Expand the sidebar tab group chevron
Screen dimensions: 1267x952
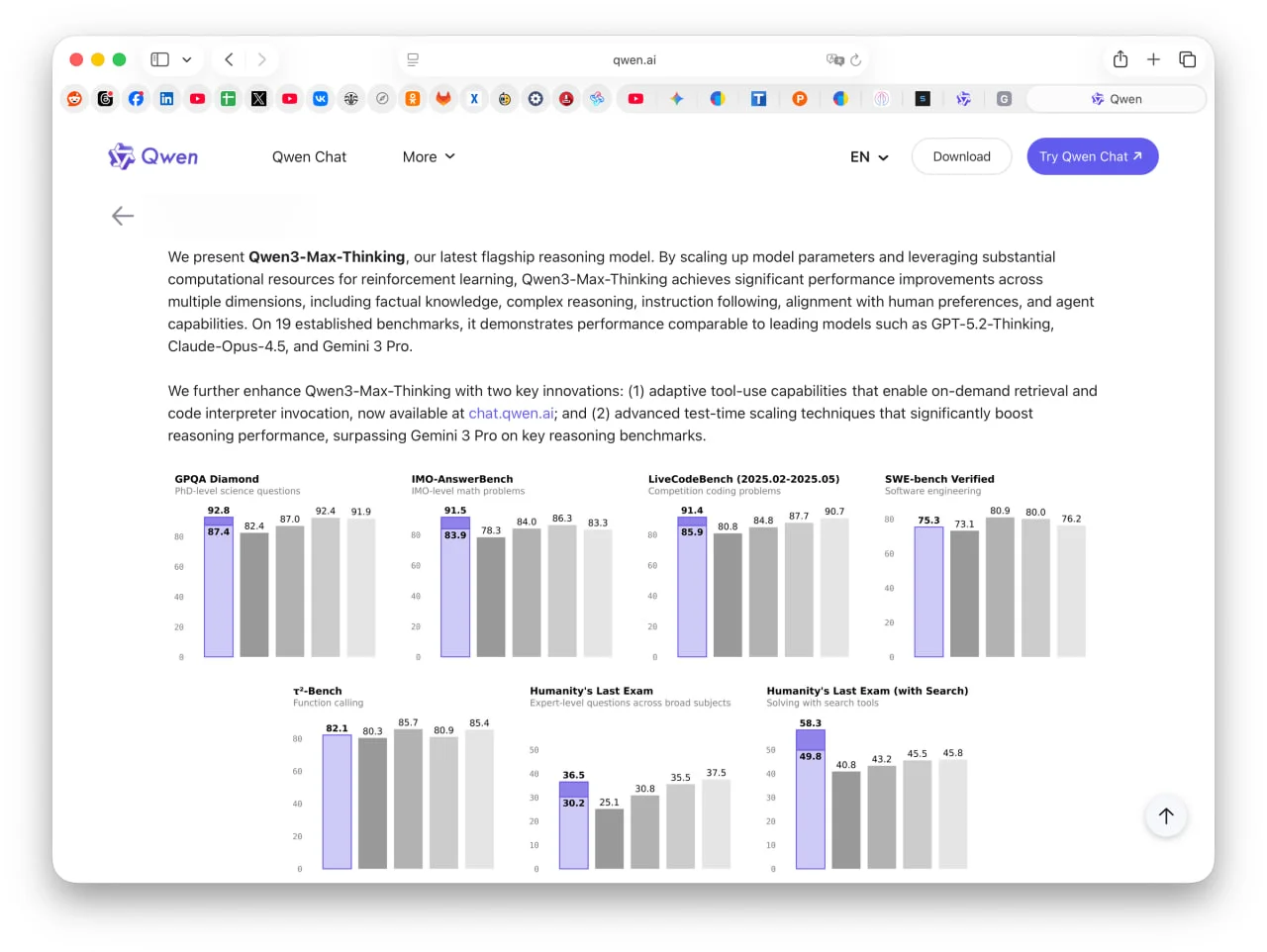click(x=187, y=59)
